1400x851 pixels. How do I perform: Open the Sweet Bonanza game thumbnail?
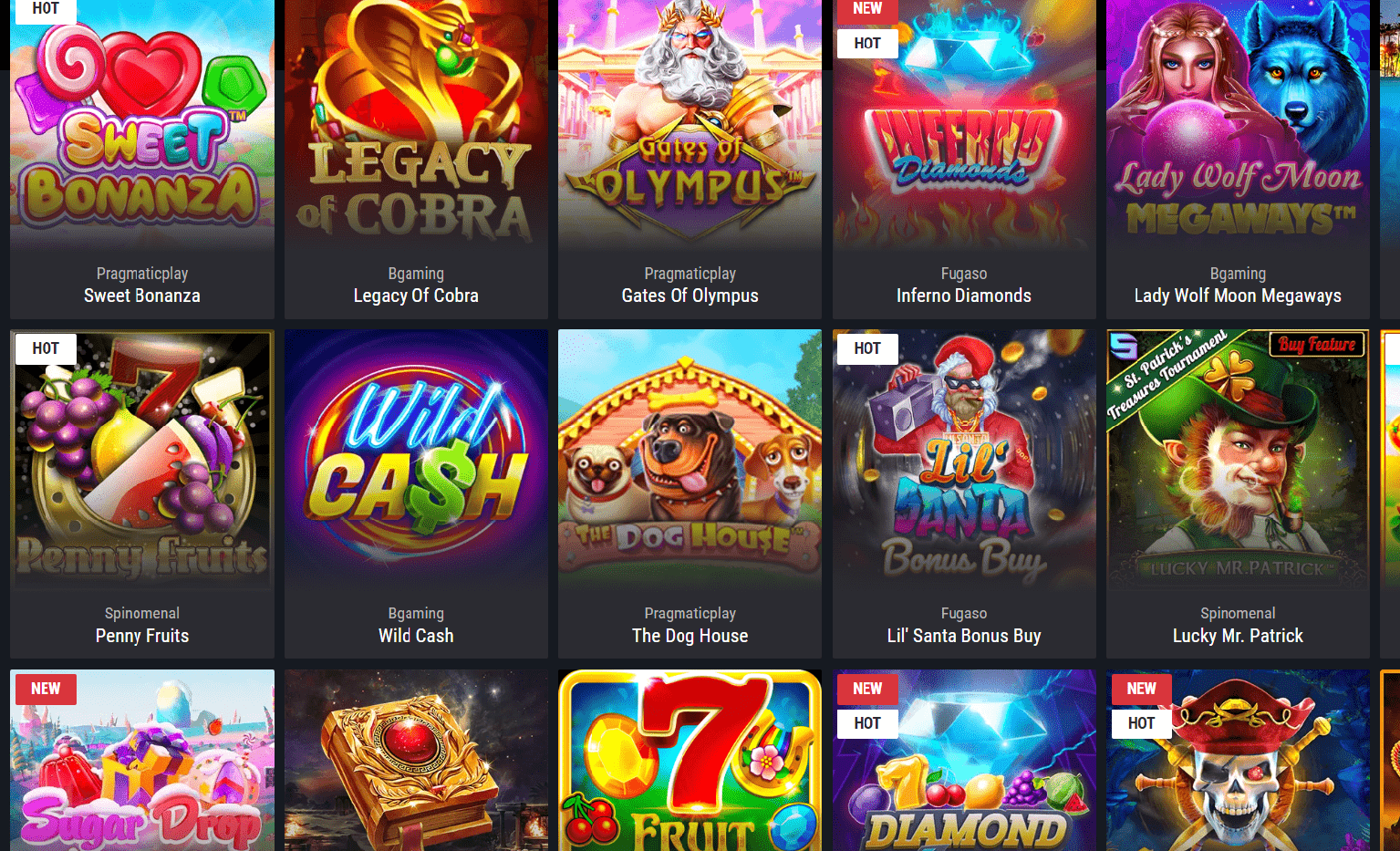pyautogui.click(x=142, y=126)
